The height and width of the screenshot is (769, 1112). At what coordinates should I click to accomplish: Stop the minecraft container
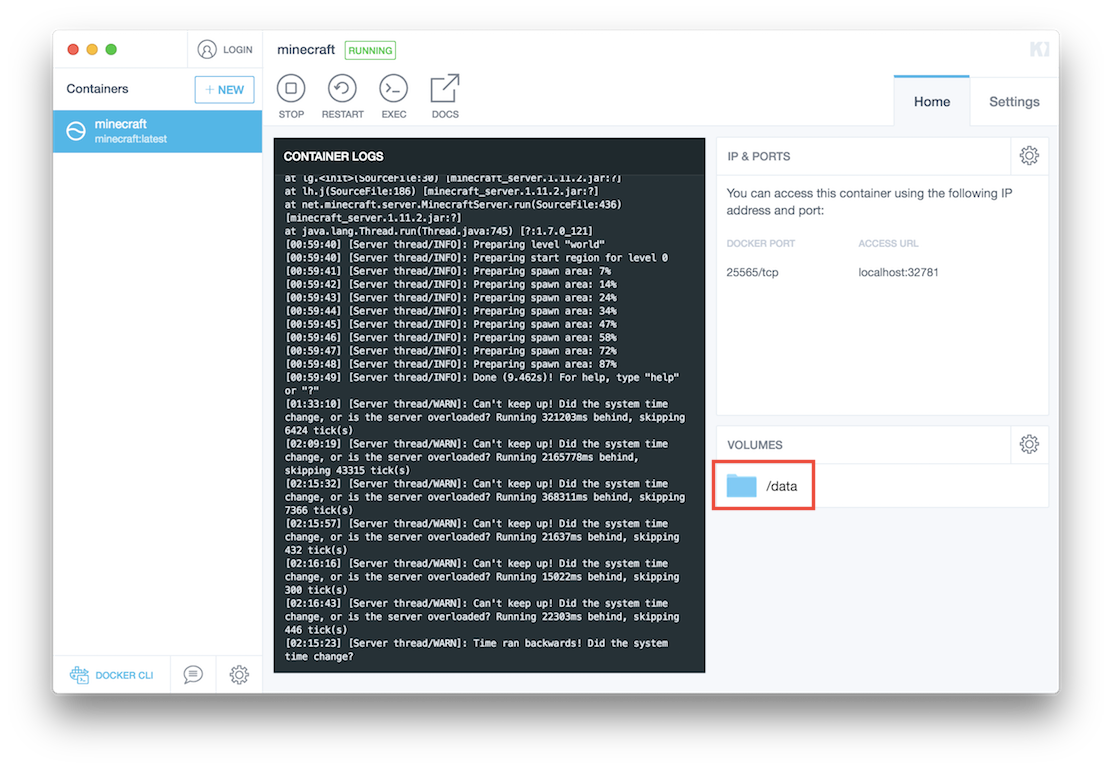coord(291,89)
